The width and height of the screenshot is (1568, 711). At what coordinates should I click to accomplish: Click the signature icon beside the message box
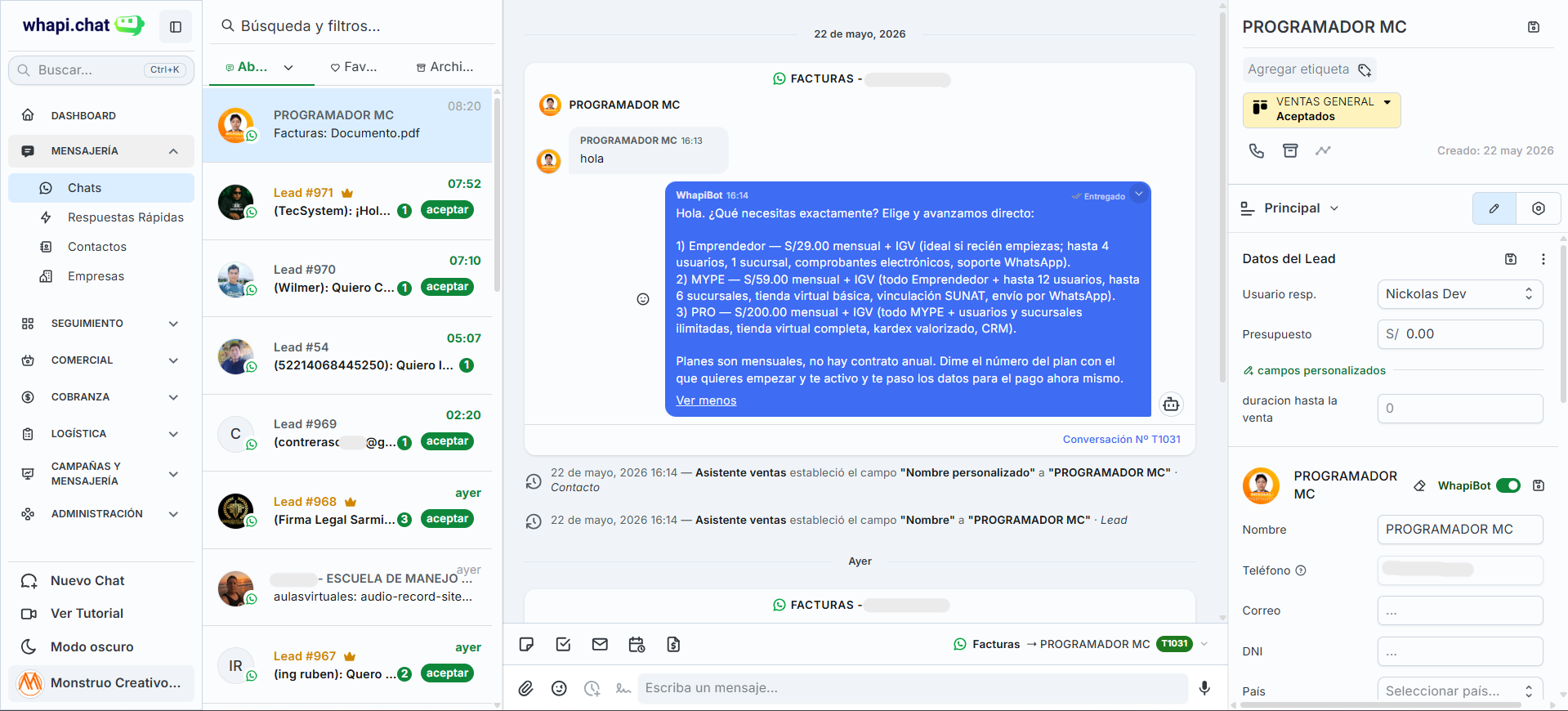pyautogui.click(x=623, y=688)
